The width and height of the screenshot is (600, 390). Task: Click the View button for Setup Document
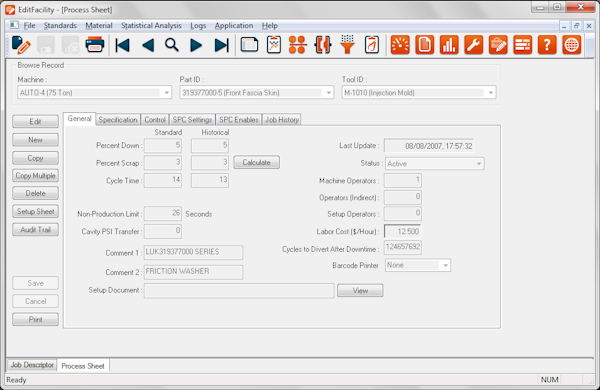point(360,290)
